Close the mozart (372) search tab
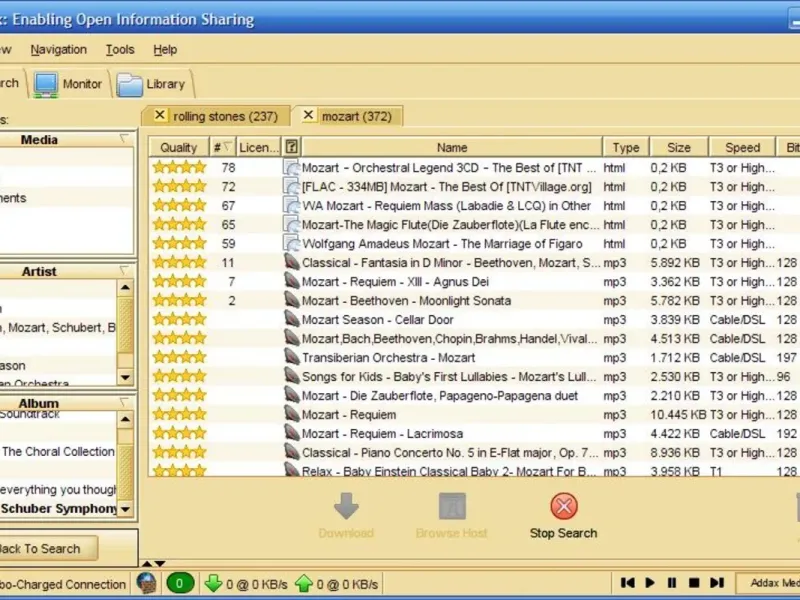Image resolution: width=800 pixels, height=600 pixels. 308,116
